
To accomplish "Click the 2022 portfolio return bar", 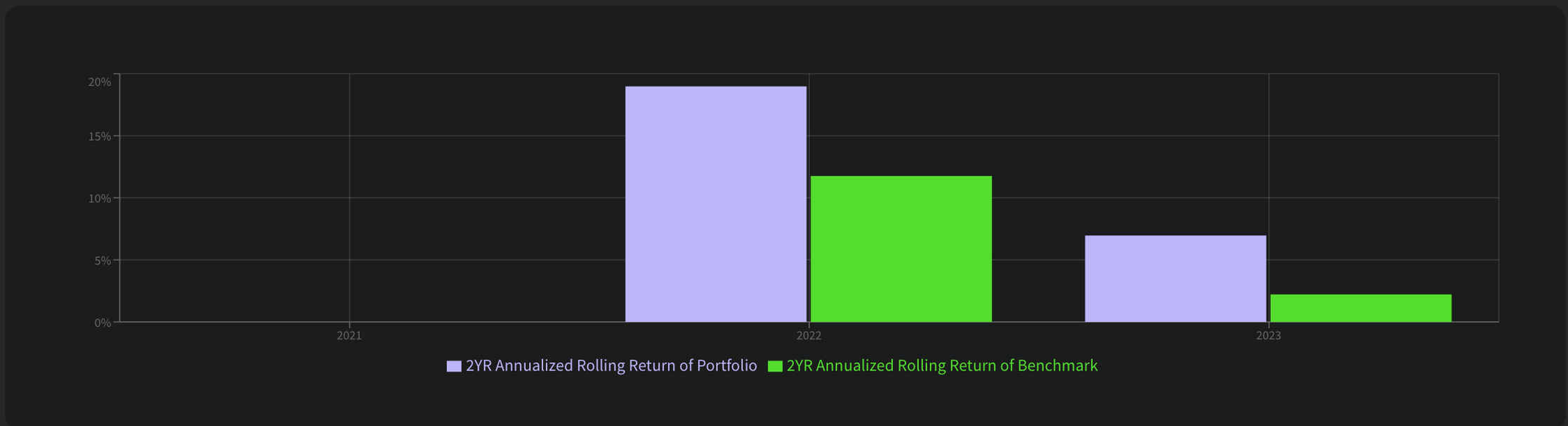I will point(715,204).
